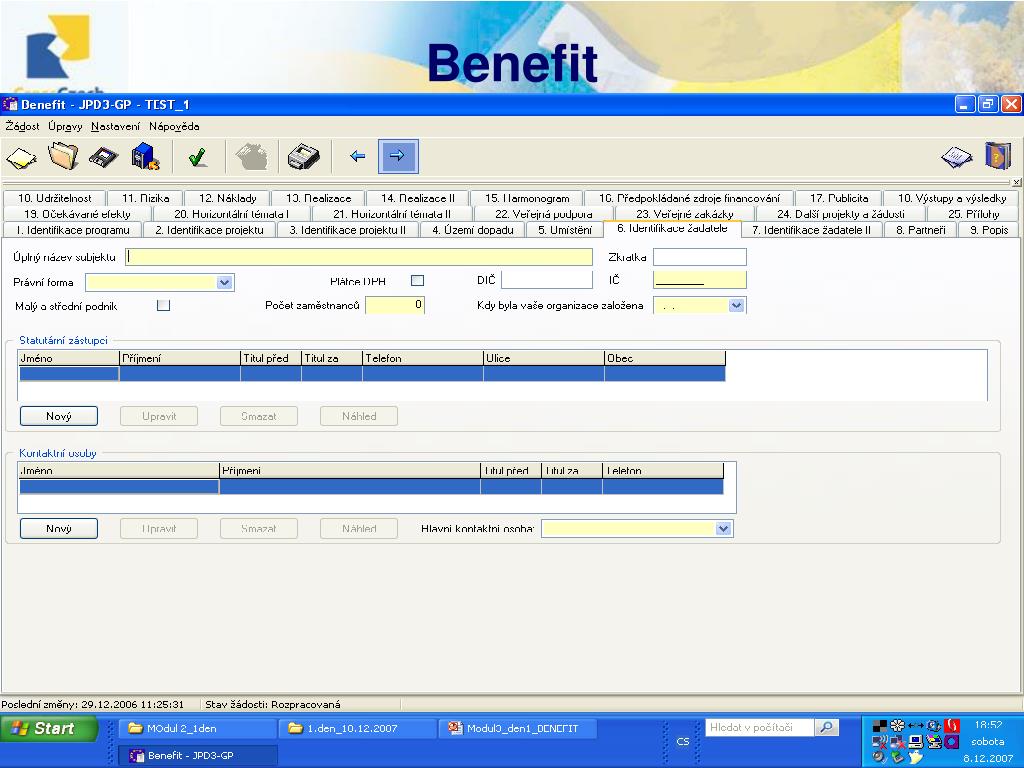Click Smazat under Statutární zástupci

pyautogui.click(x=259, y=416)
